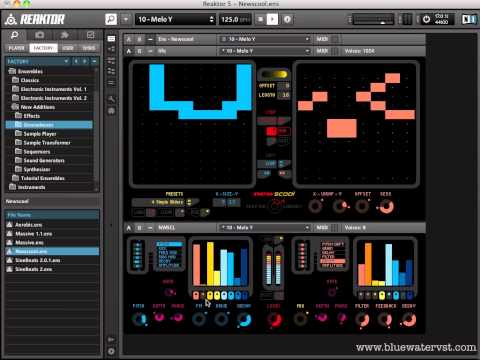
Task: Click the red button in the center control strip
Action: (271, 131)
